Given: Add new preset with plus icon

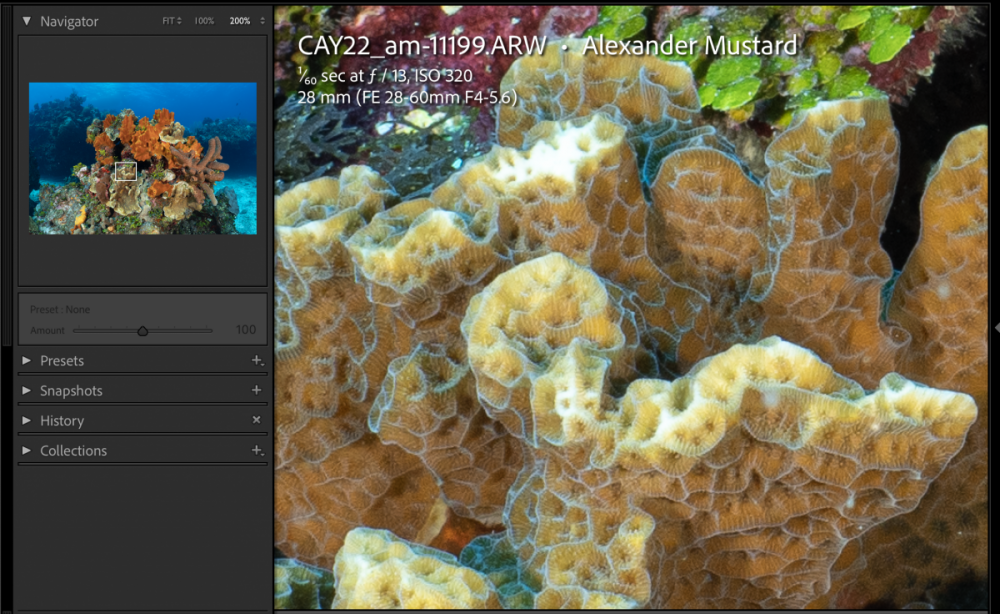Looking at the screenshot, I should click(257, 360).
